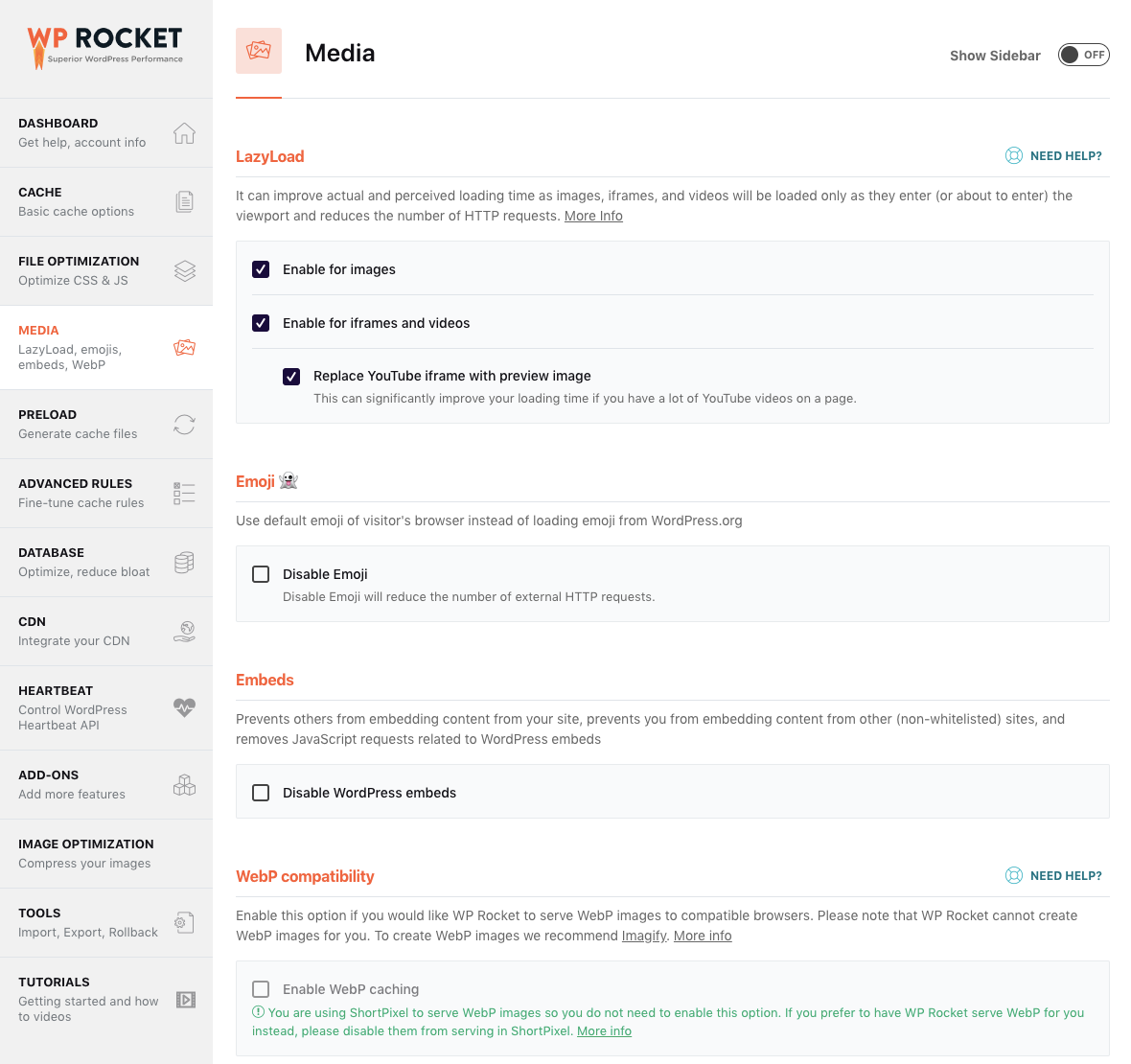Turn on the Show Sidebar toggle
1131x1064 pixels.
pyautogui.click(x=1084, y=55)
